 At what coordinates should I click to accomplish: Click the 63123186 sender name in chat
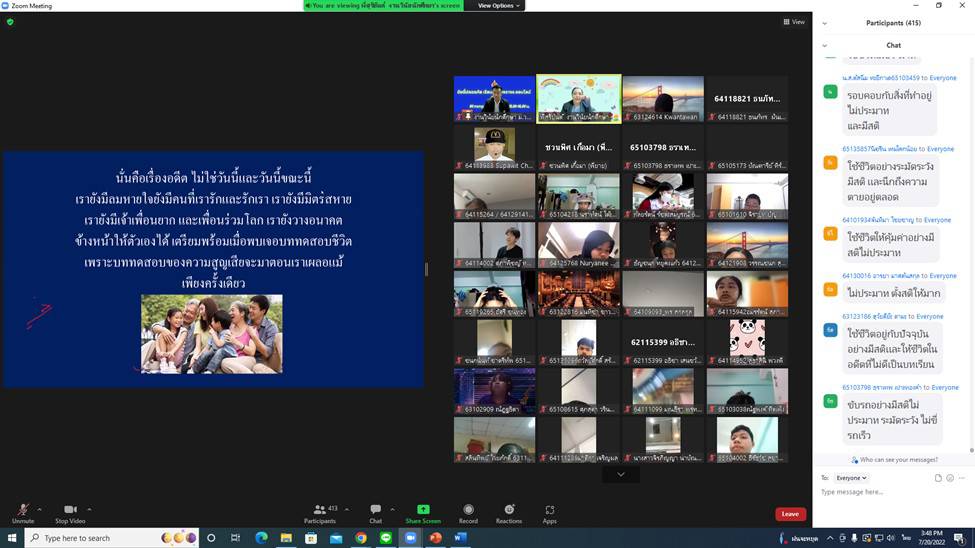[x=874, y=317]
